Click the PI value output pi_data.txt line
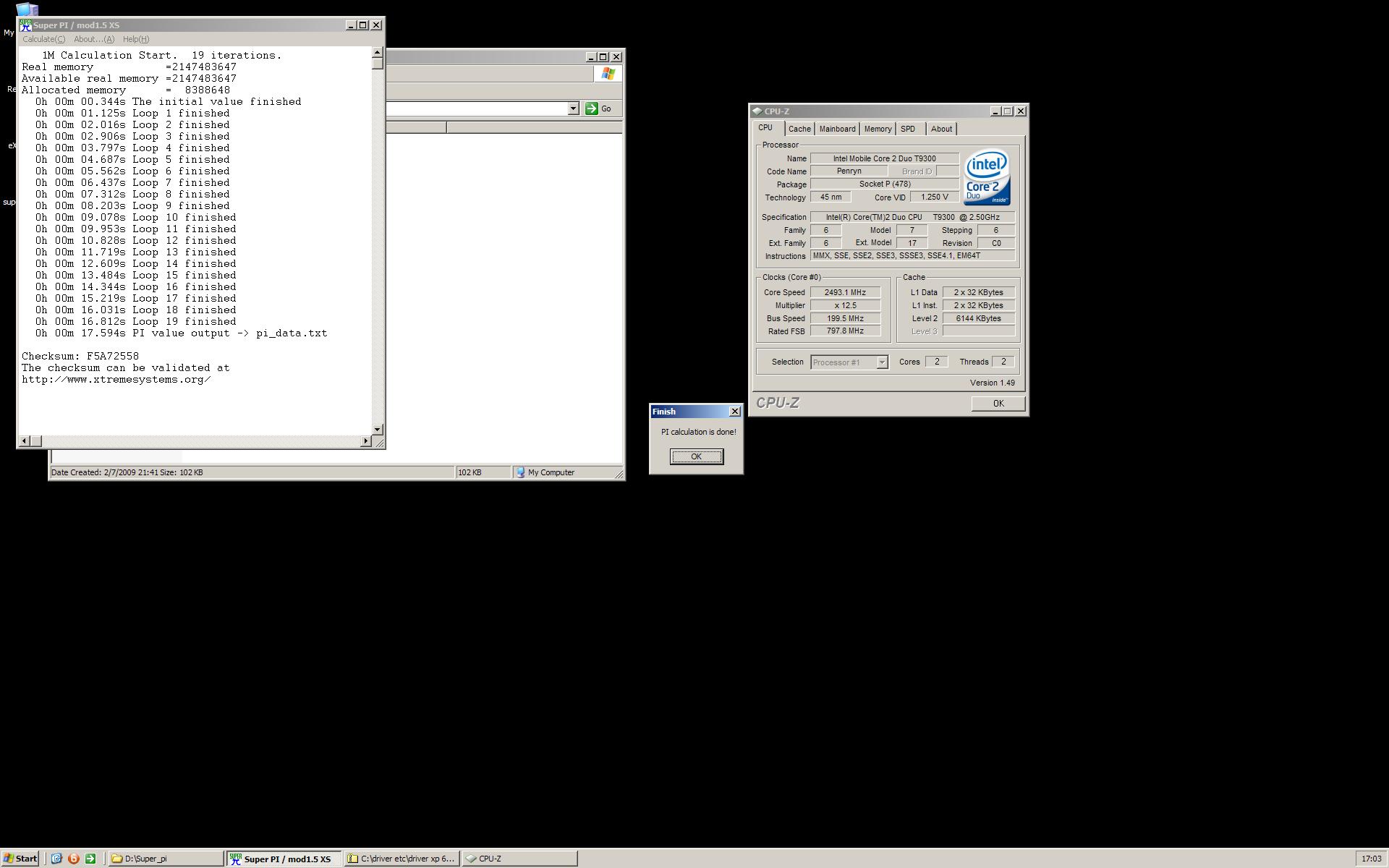Viewport: 1389px width, 868px height. click(x=182, y=333)
